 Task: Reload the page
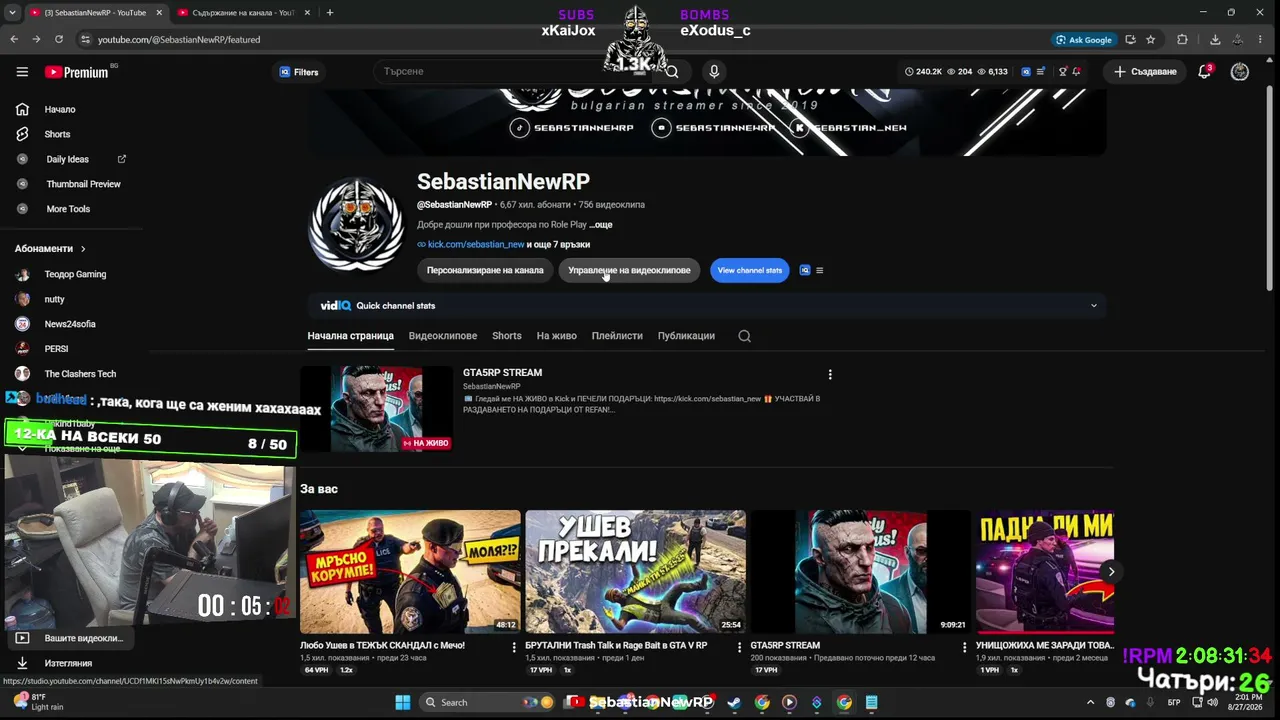59,40
